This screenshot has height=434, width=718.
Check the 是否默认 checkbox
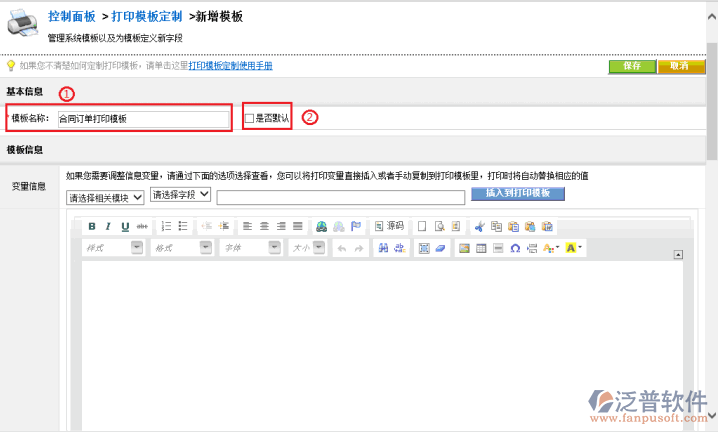click(250, 118)
